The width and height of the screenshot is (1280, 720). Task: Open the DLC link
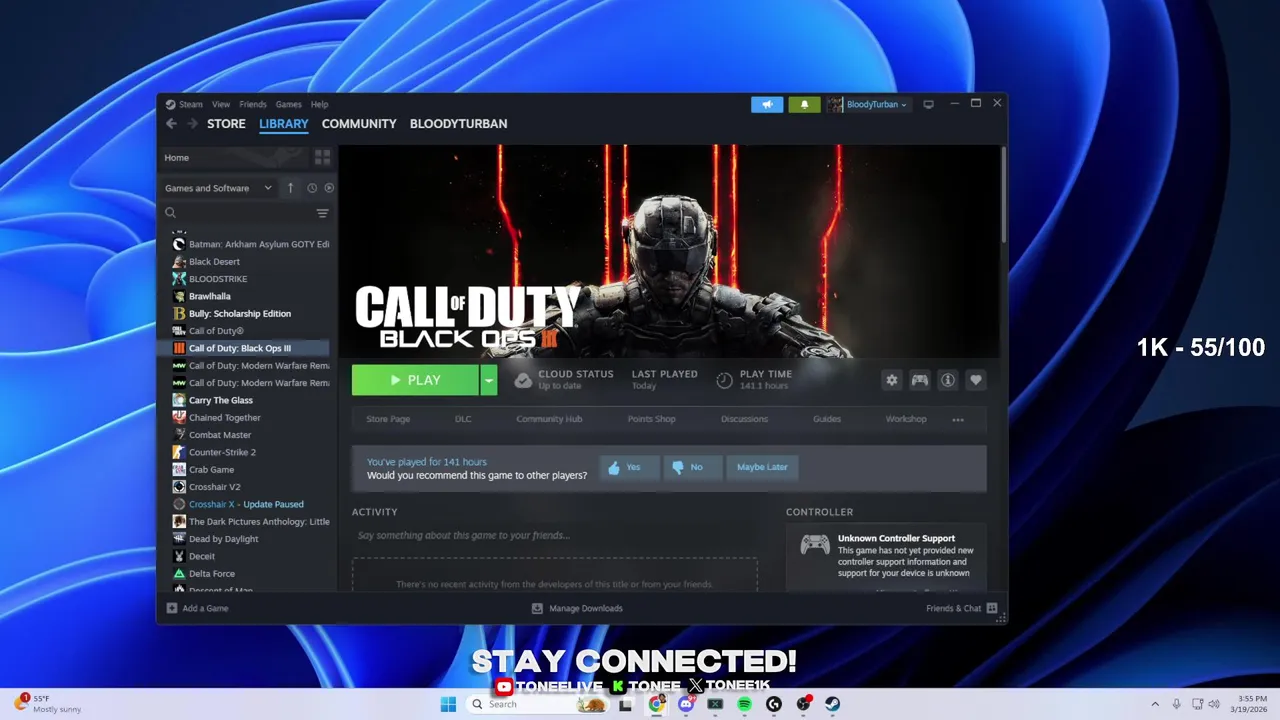pos(463,419)
